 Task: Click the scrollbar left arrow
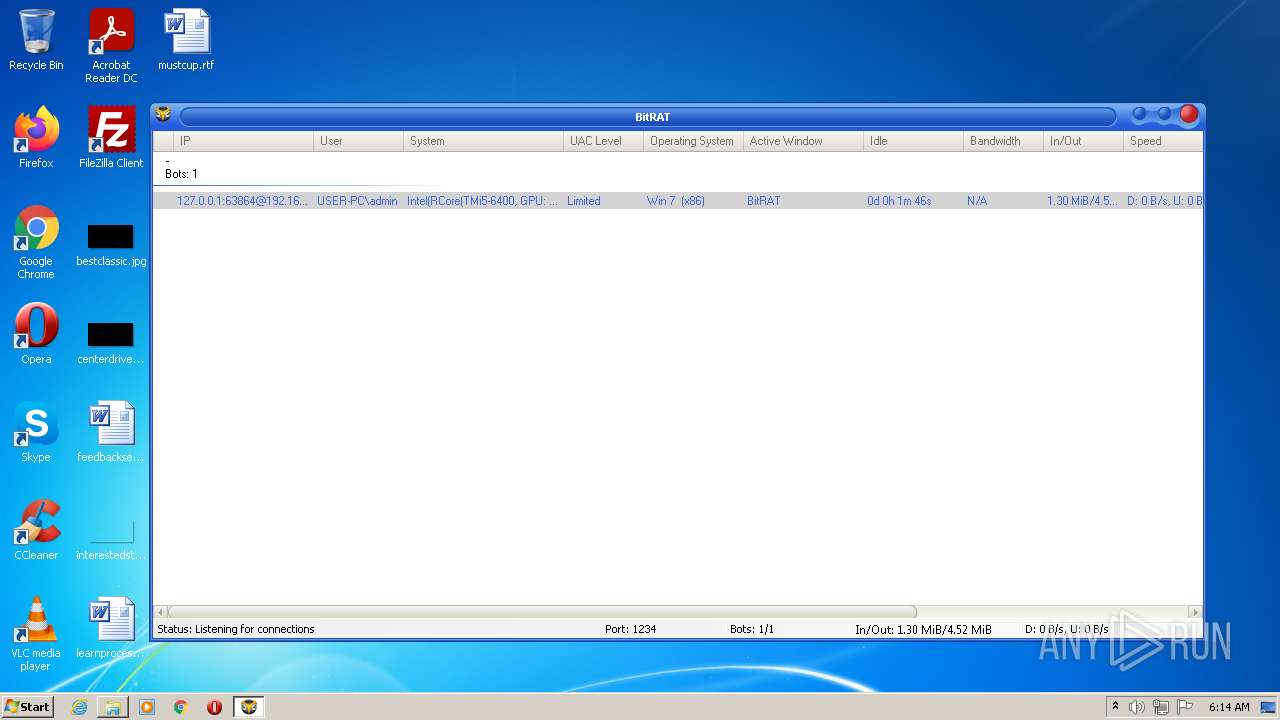(x=160, y=611)
